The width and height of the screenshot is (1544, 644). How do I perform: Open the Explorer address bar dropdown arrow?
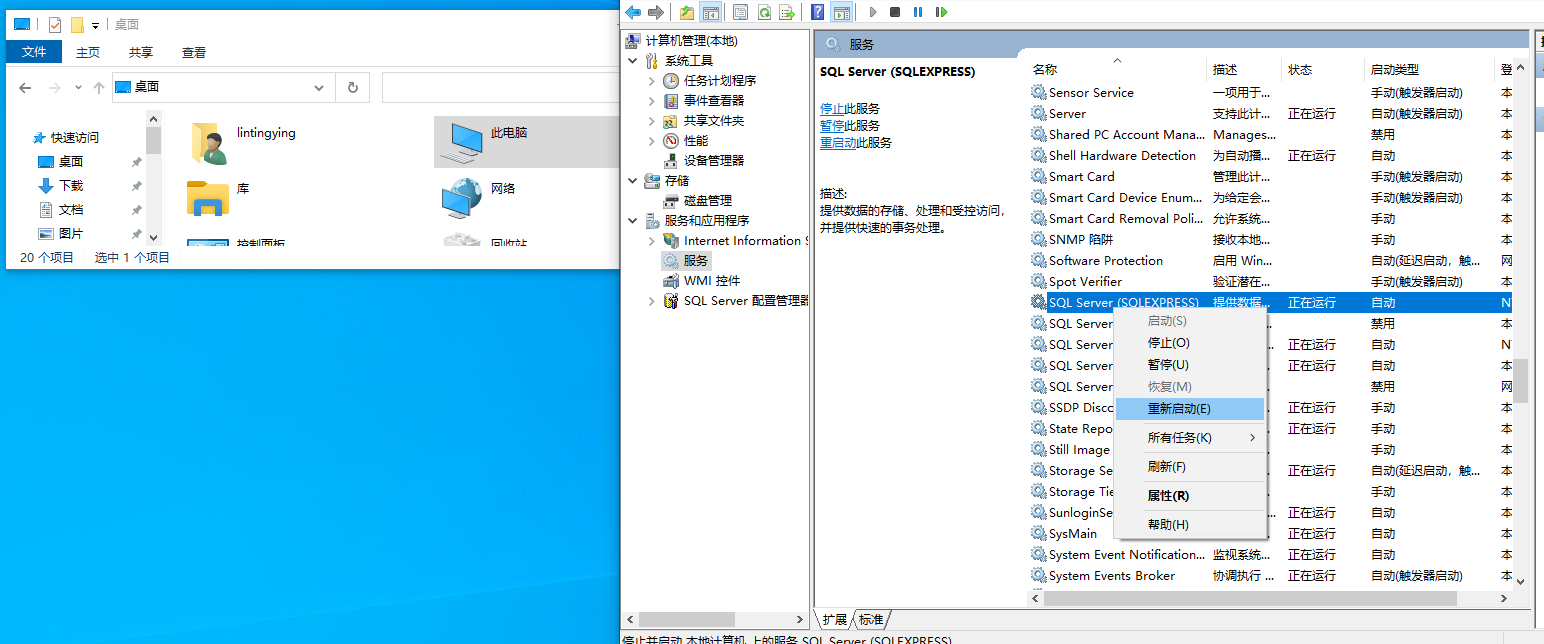[319, 87]
